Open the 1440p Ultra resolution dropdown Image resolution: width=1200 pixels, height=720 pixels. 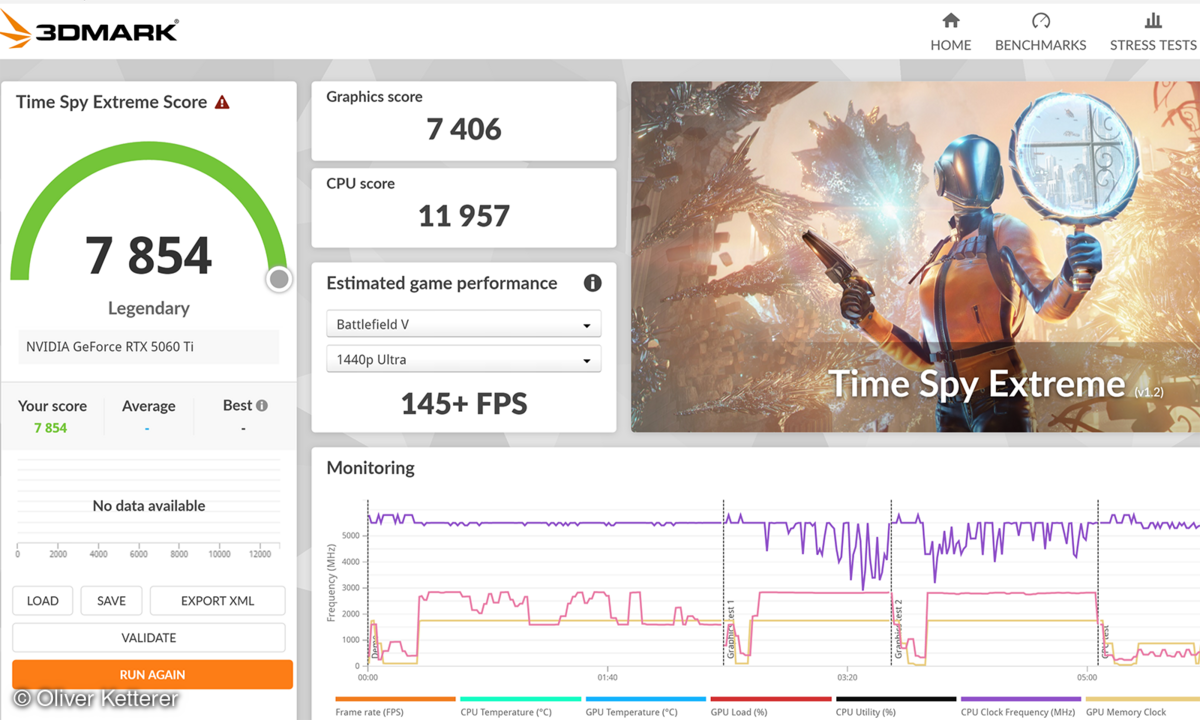(x=464, y=359)
